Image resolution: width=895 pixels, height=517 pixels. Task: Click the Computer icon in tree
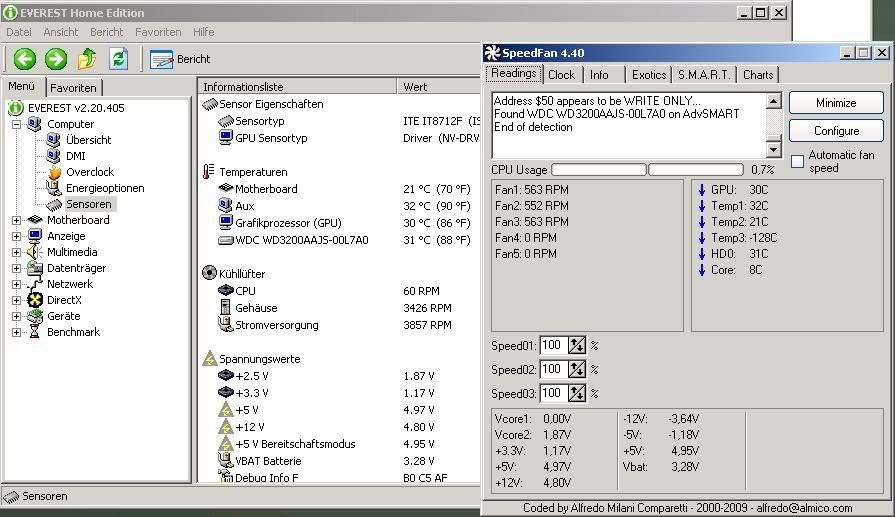[x=35, y=124]
